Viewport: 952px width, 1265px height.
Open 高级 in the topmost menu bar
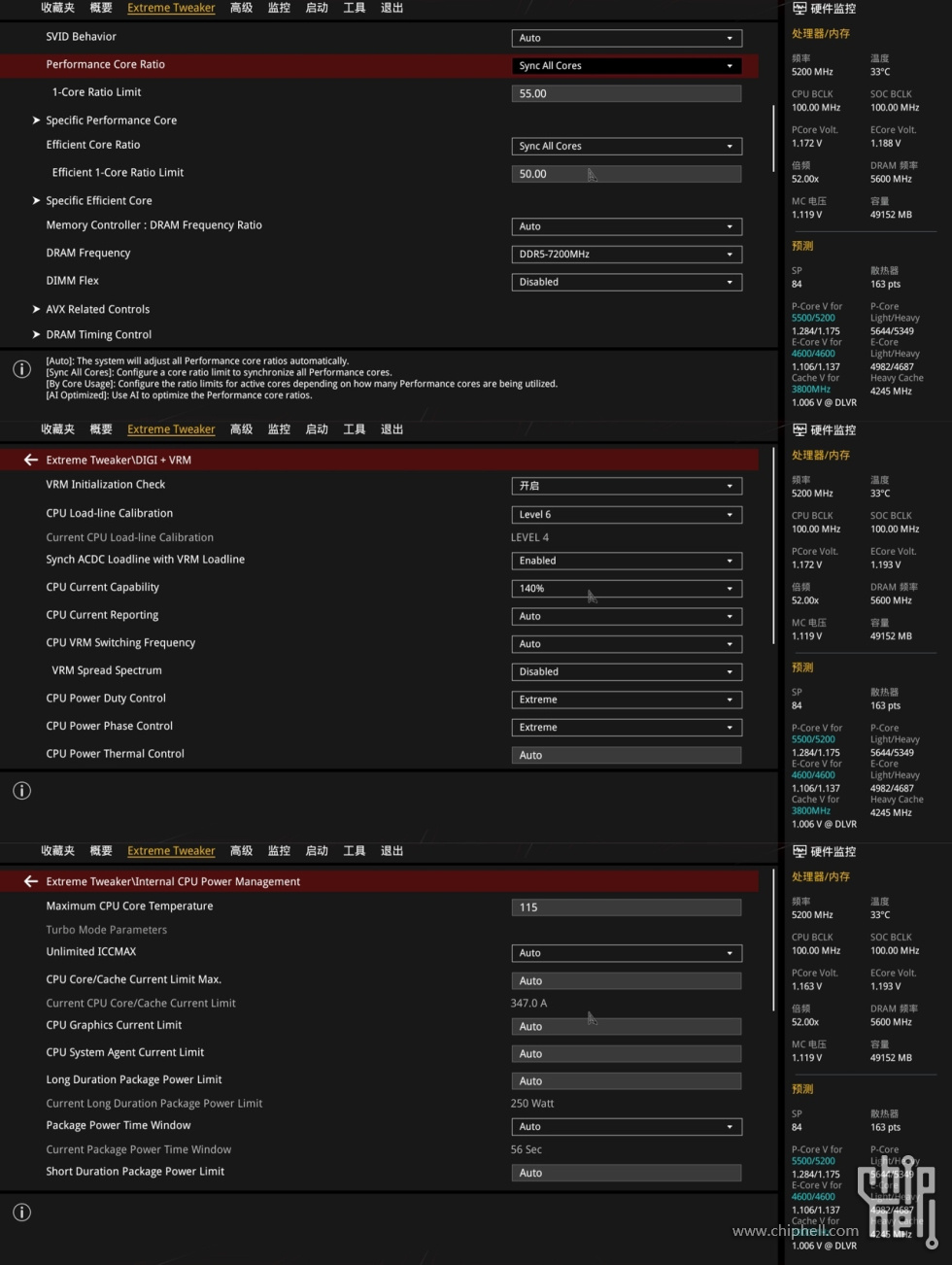click(x=241, y=8)
